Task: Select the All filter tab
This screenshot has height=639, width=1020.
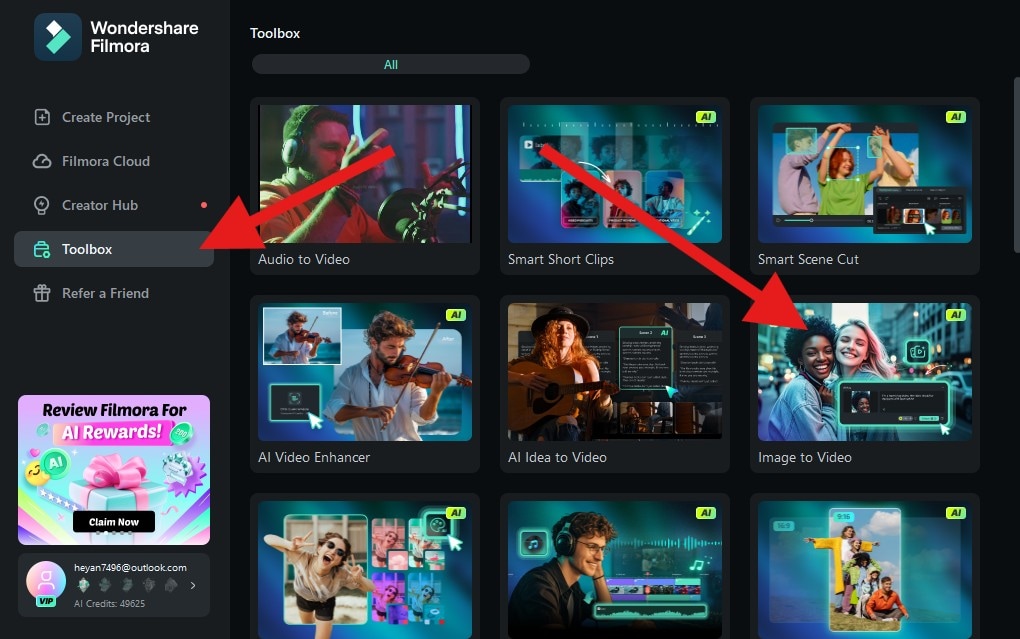Action: coord(390,64)
